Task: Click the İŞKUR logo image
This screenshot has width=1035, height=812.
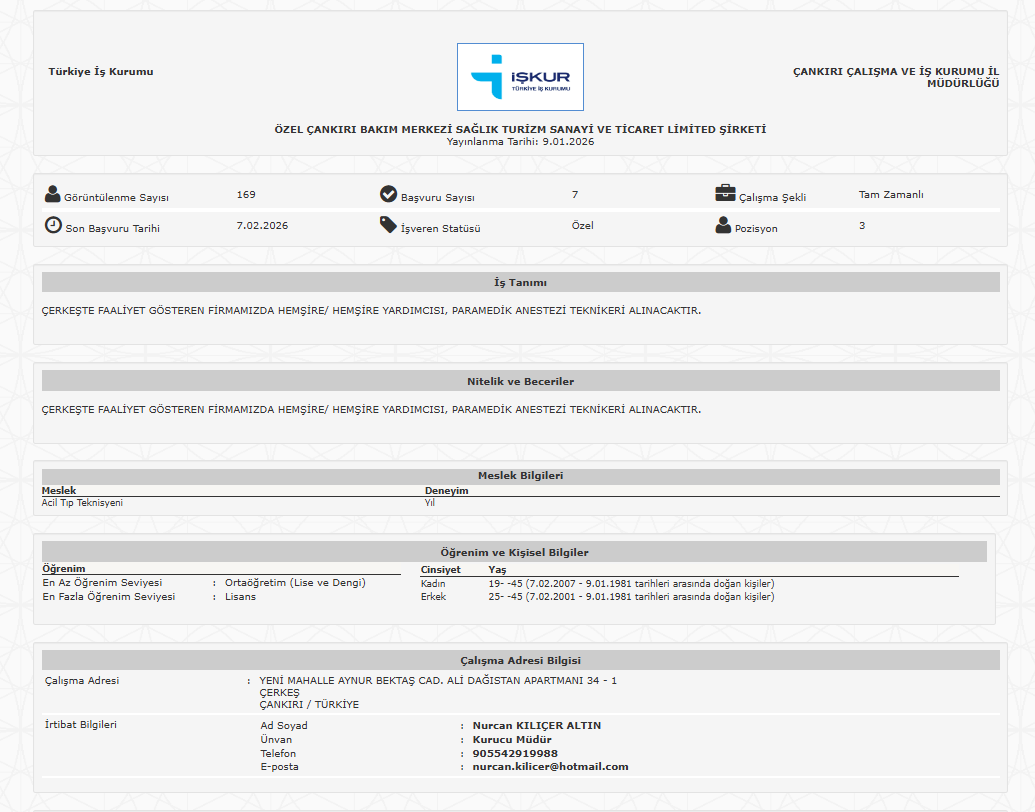Action: click(520, 77)
